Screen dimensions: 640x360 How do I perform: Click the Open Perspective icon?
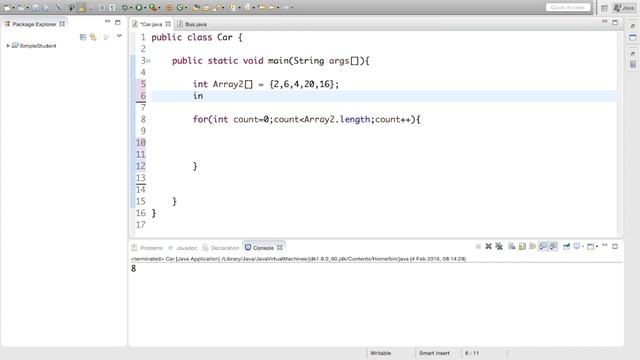(x=604, y=8)
